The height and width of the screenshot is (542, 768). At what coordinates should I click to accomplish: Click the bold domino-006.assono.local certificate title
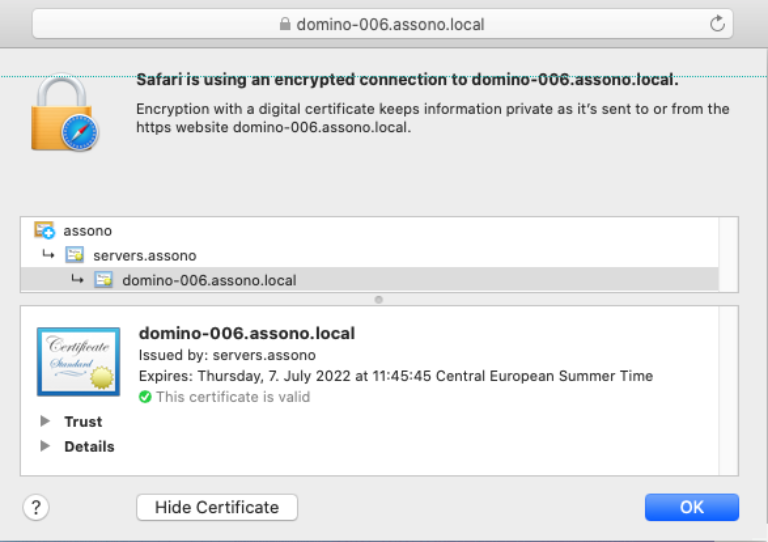click(x=247, y=333)
